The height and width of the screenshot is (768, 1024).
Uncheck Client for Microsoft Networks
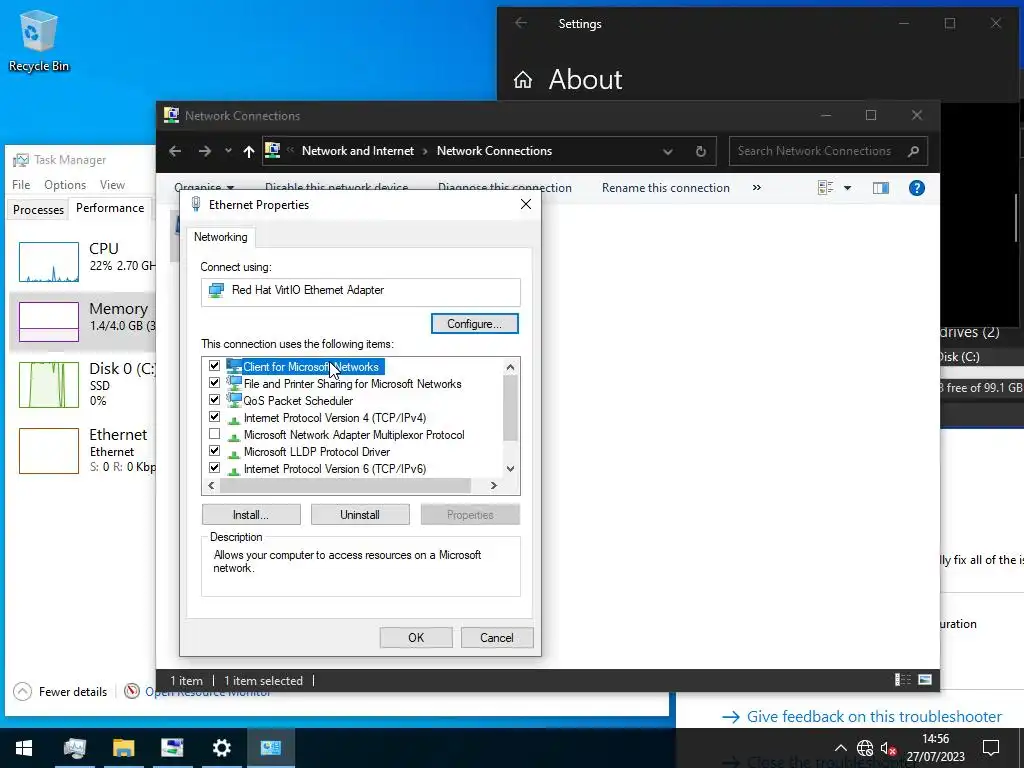click(214, 366)
